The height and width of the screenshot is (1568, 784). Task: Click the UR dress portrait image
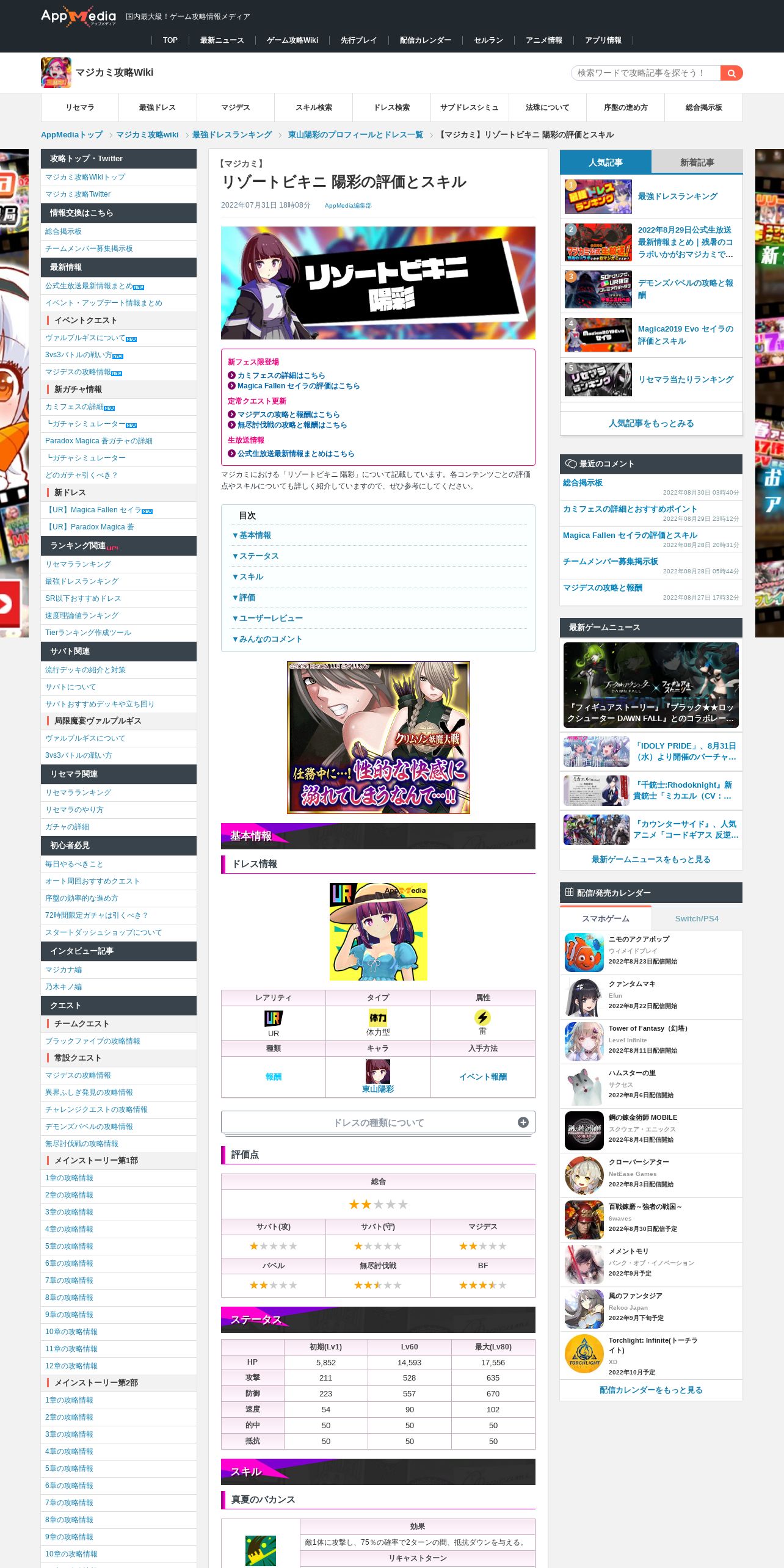(378, 932)
